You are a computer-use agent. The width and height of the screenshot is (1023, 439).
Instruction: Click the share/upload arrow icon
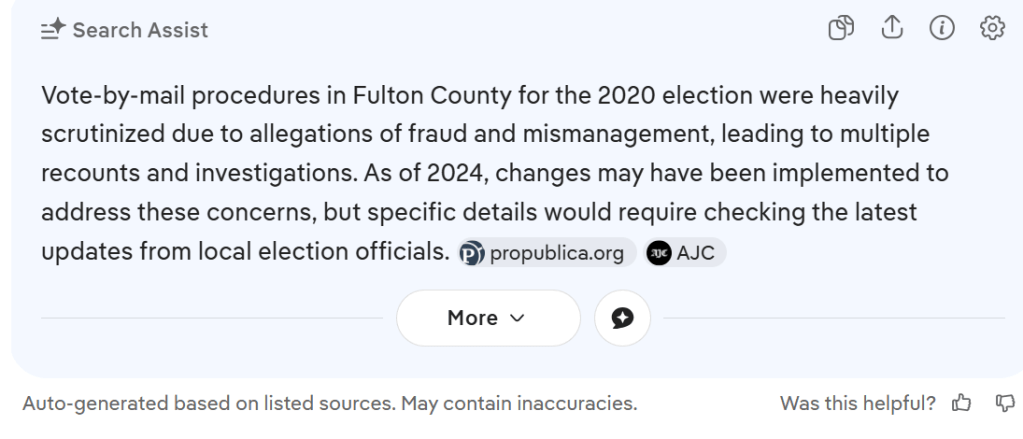click(x=892, y=29)
